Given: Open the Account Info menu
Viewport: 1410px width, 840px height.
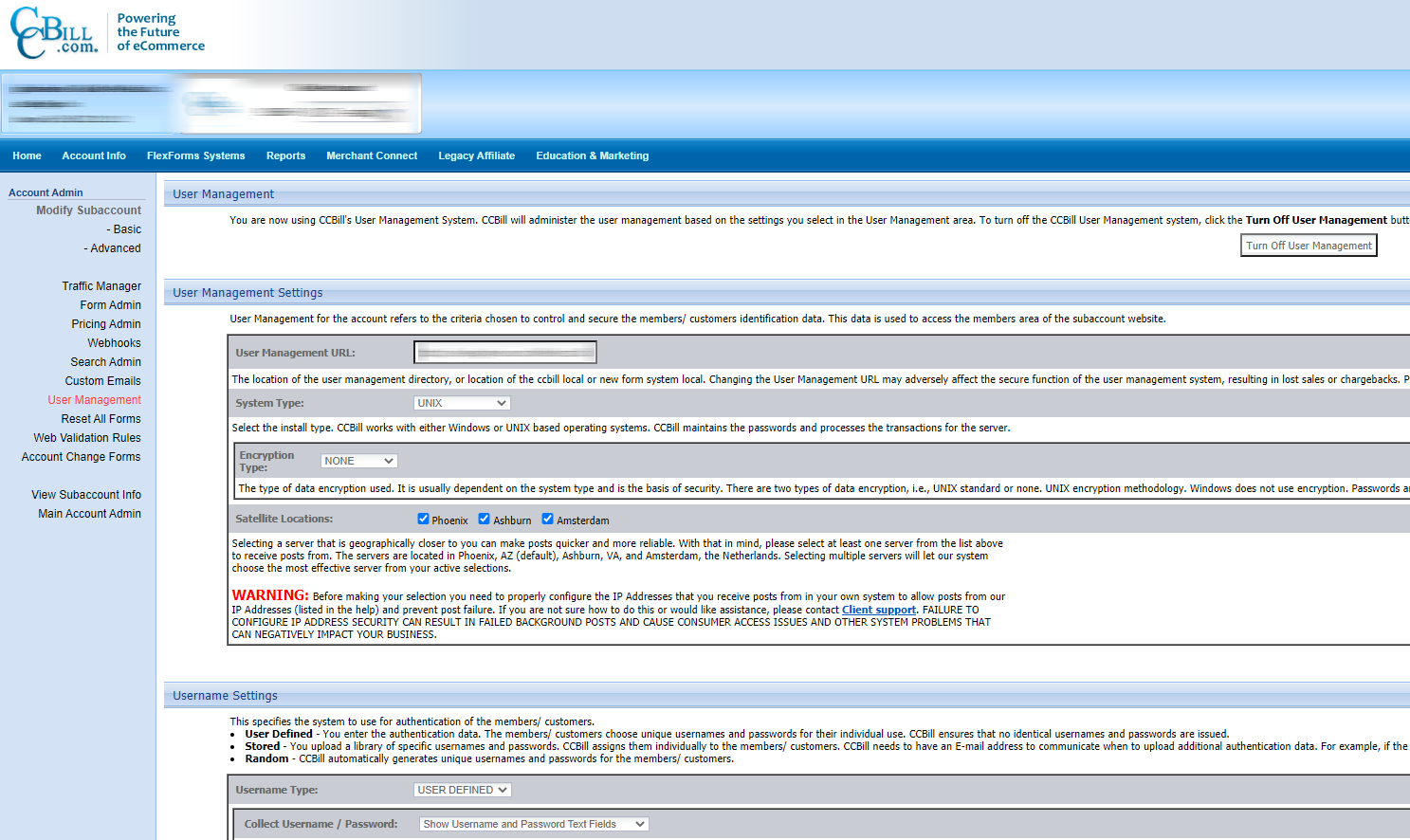Looking at the screenshot, I should pyautogui.click(x=94, y=155).
